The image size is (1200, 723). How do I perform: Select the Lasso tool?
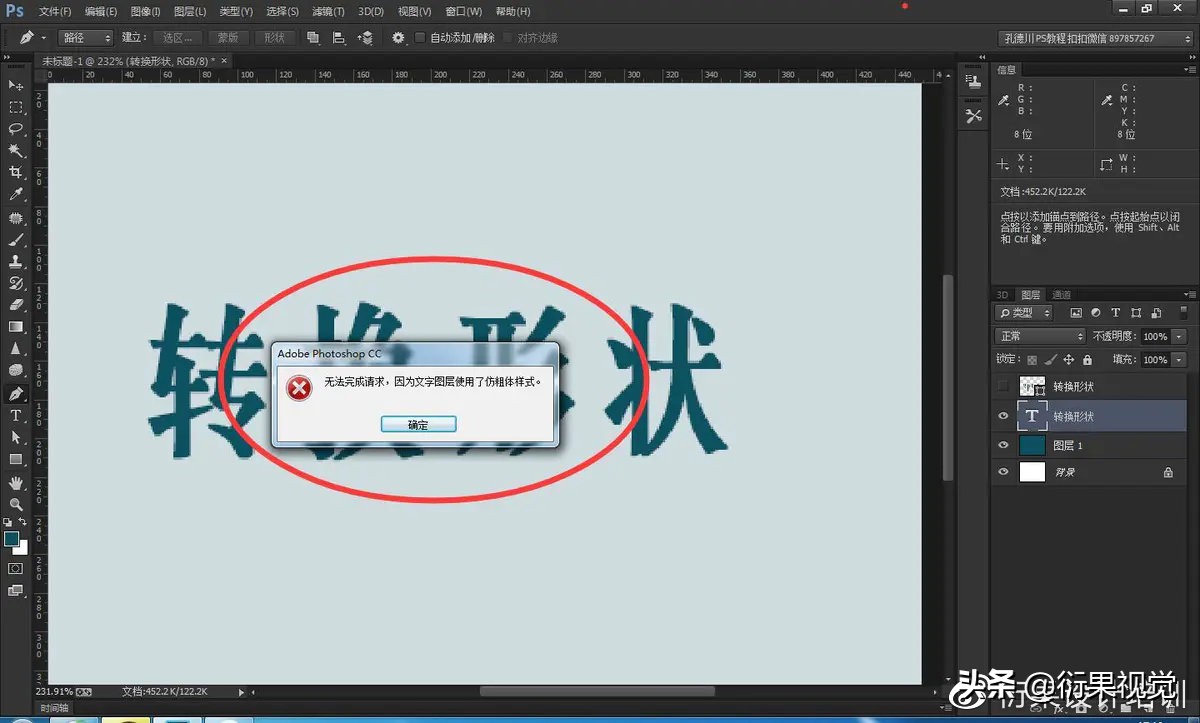[x=15, y=129]
